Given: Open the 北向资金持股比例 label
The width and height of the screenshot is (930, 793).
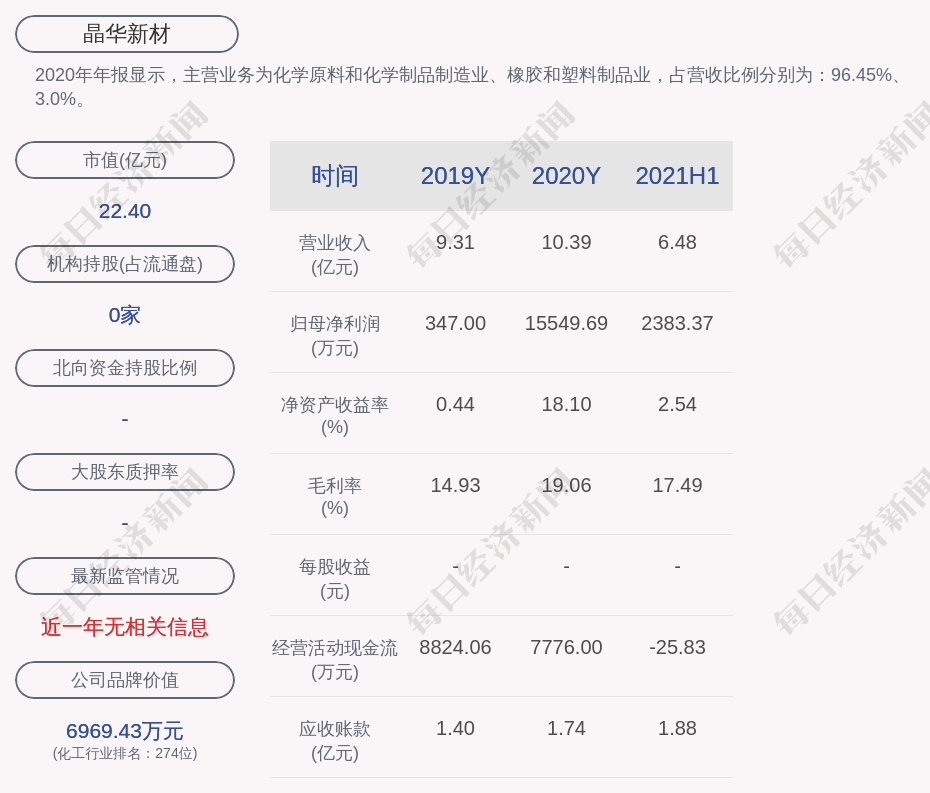Looking at the screenshot, I should click(x=125, y=368).
